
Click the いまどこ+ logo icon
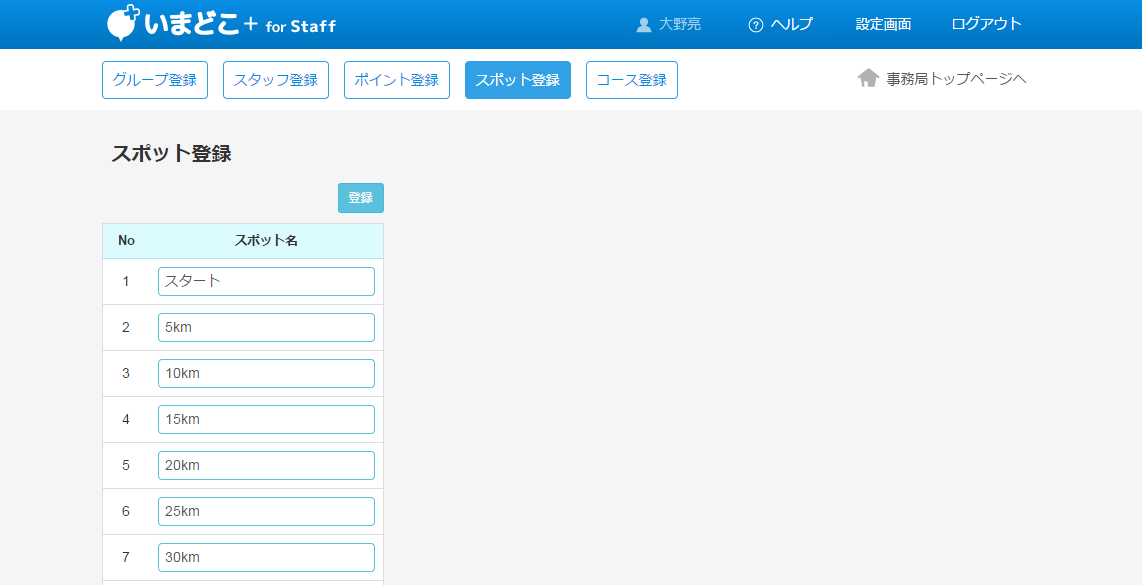[x=122, y=23]
